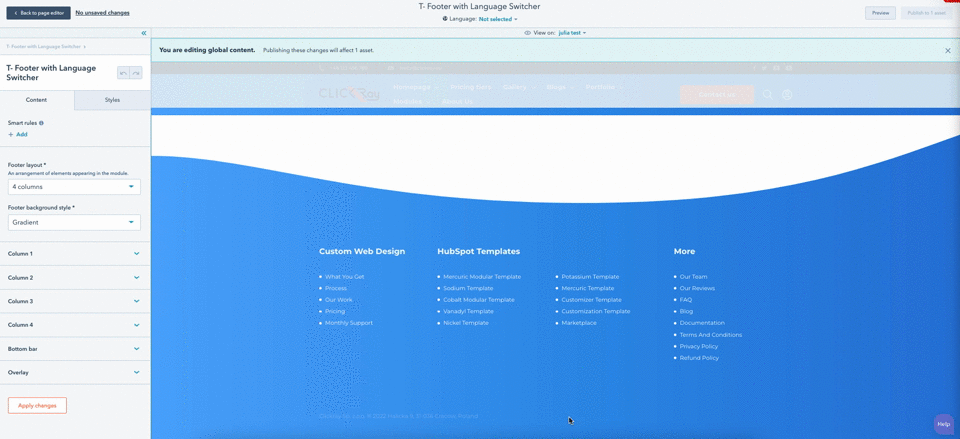Open Smart rules info tooltip icon
The height and width of the screenshot is (439, 960).
(x=41, y=123)
